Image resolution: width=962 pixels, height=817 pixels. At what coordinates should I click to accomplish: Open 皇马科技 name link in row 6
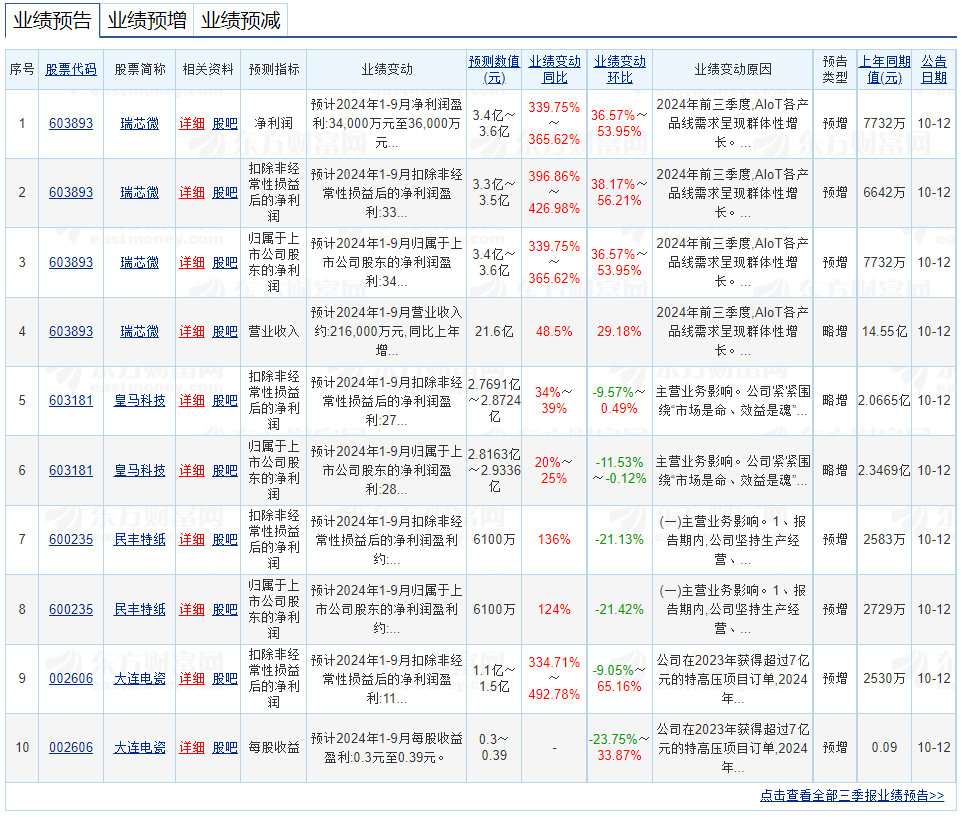coord(140,470)
